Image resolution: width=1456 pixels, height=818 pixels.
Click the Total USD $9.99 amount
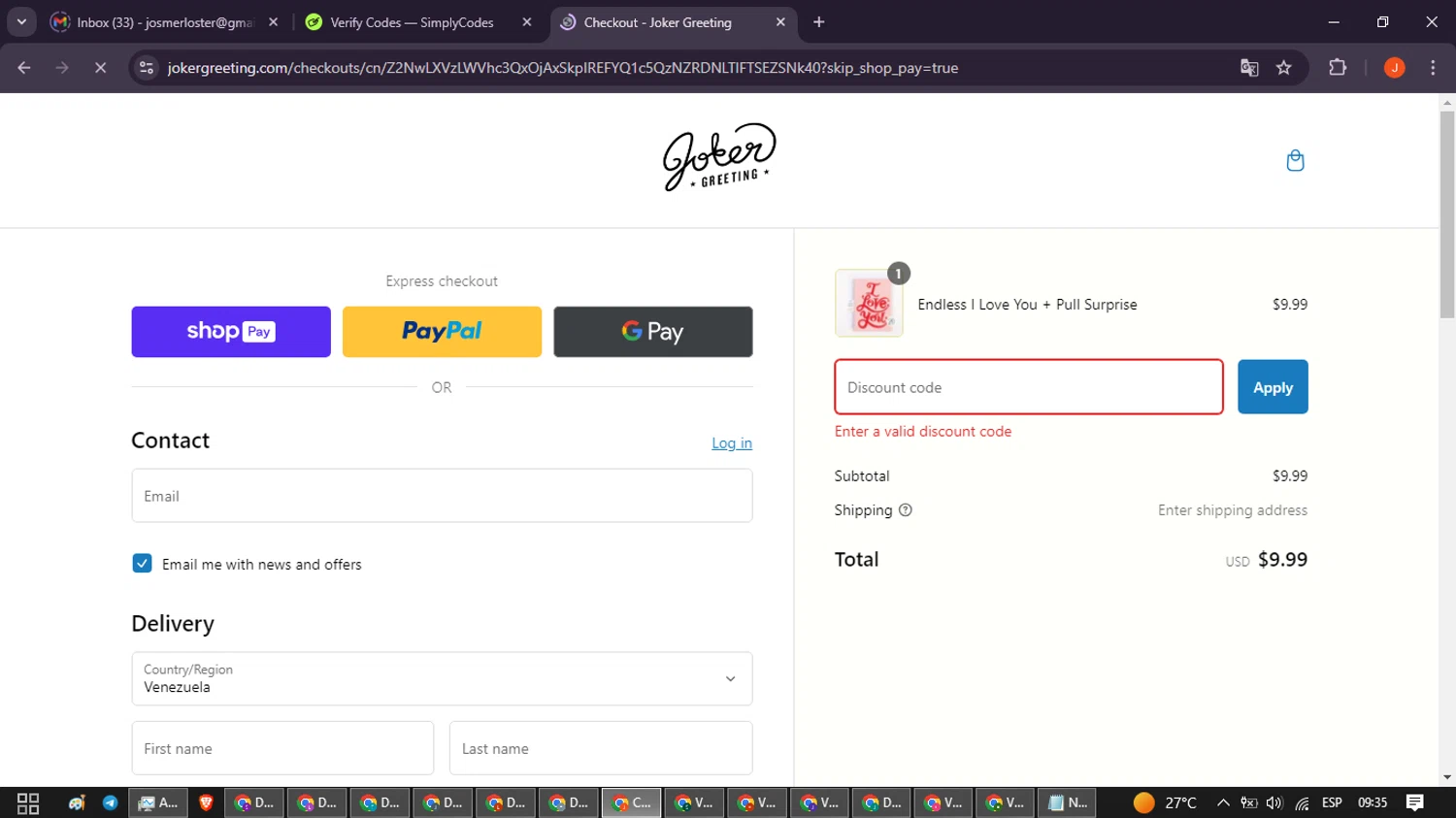[x=1267, y=560]
